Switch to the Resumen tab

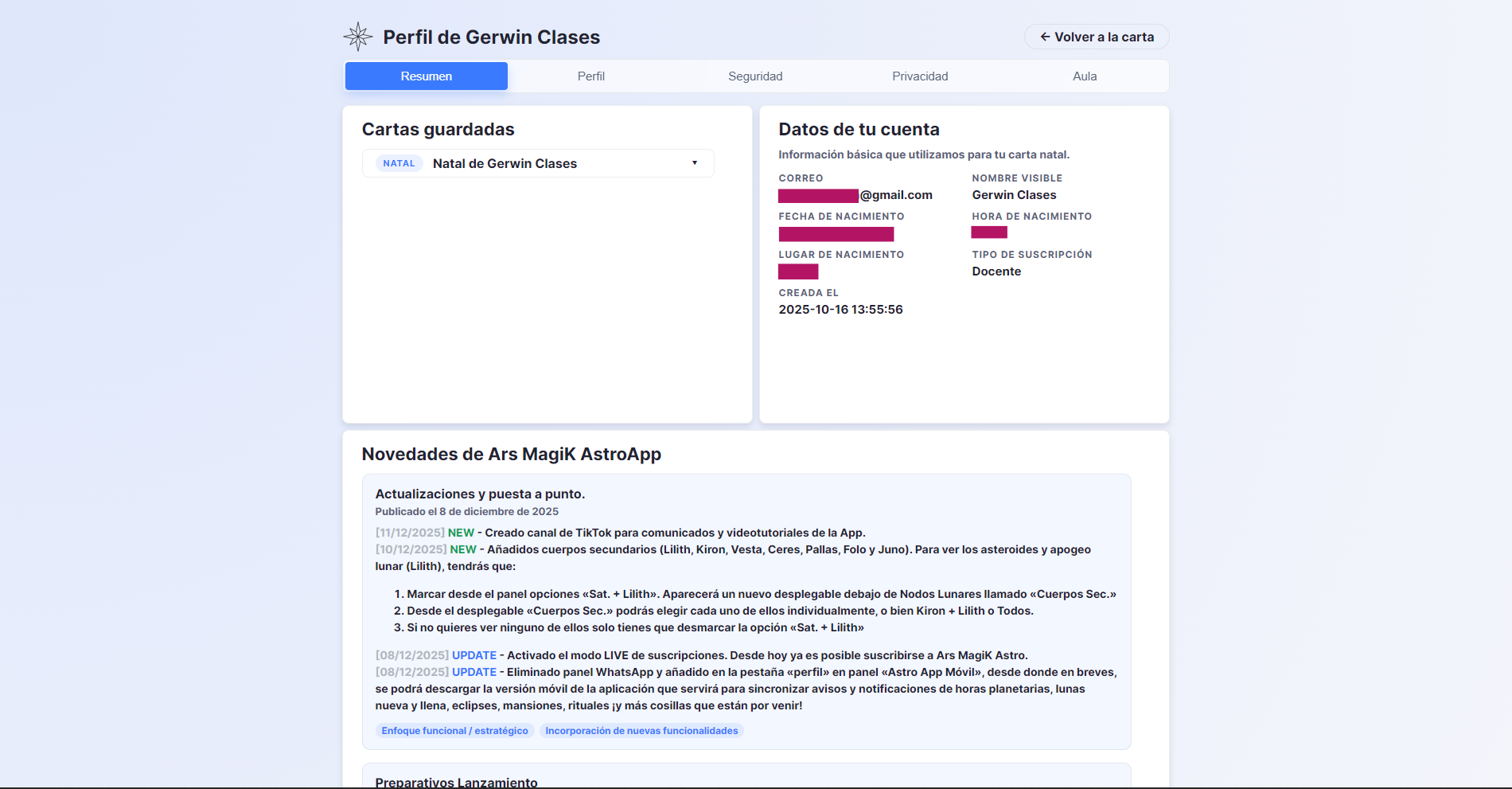click(x=426, y=76)
